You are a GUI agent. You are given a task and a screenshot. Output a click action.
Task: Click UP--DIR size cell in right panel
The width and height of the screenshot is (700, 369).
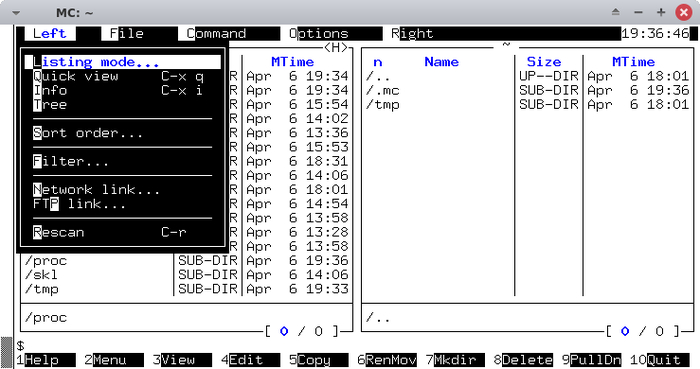[x=549, y=76]
